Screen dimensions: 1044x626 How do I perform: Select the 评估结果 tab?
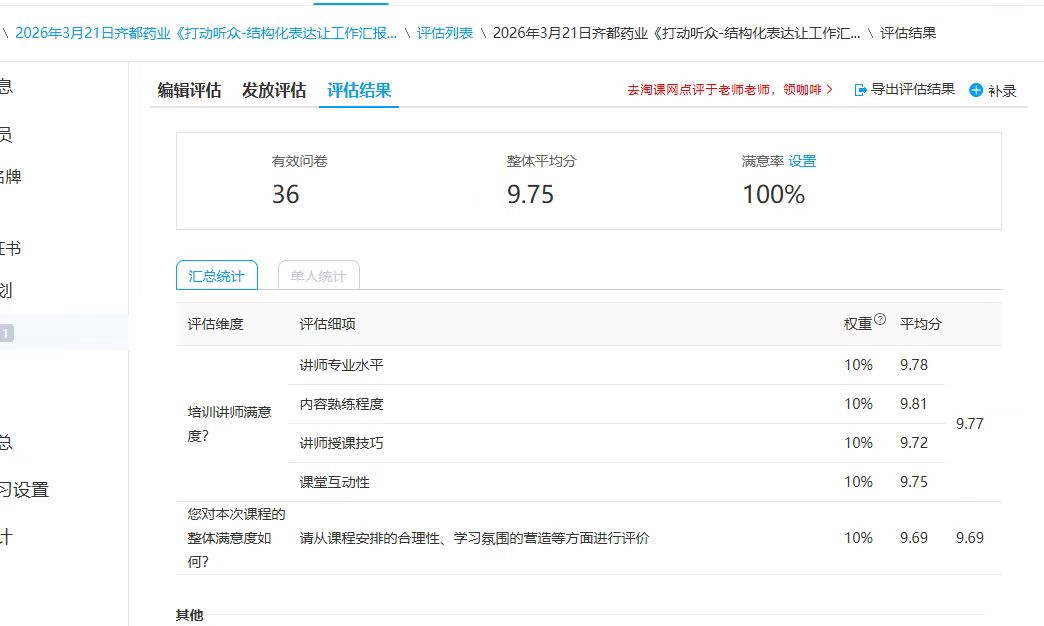(359, 90)
